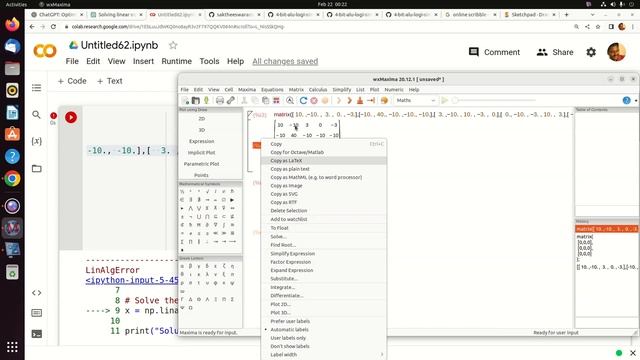
Task: Open the wxMaxima Matrix menu
Action: click(x=296, y=90)
